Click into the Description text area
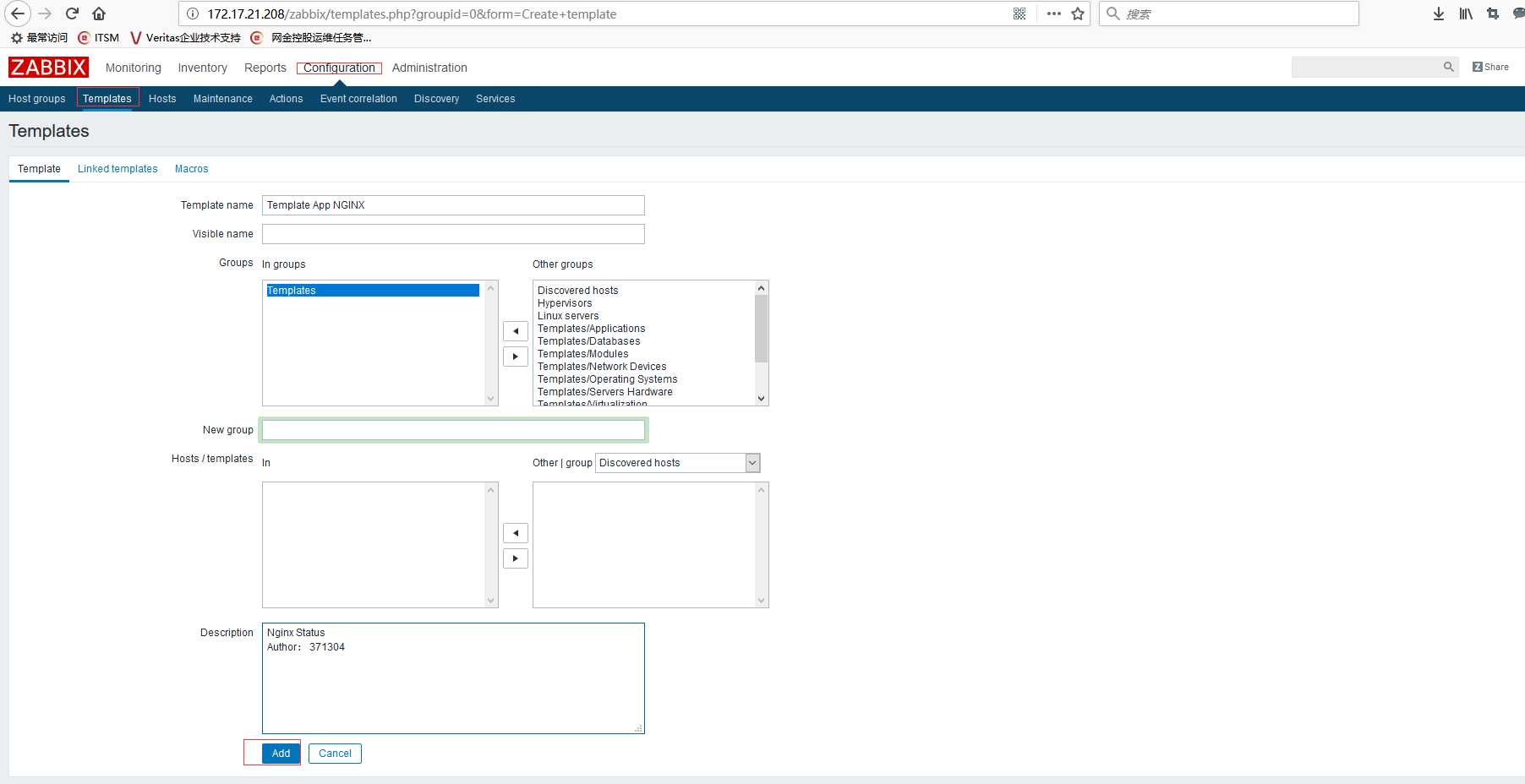The height and width of the screenshot is (784, 1525). (x=453, y=678)
